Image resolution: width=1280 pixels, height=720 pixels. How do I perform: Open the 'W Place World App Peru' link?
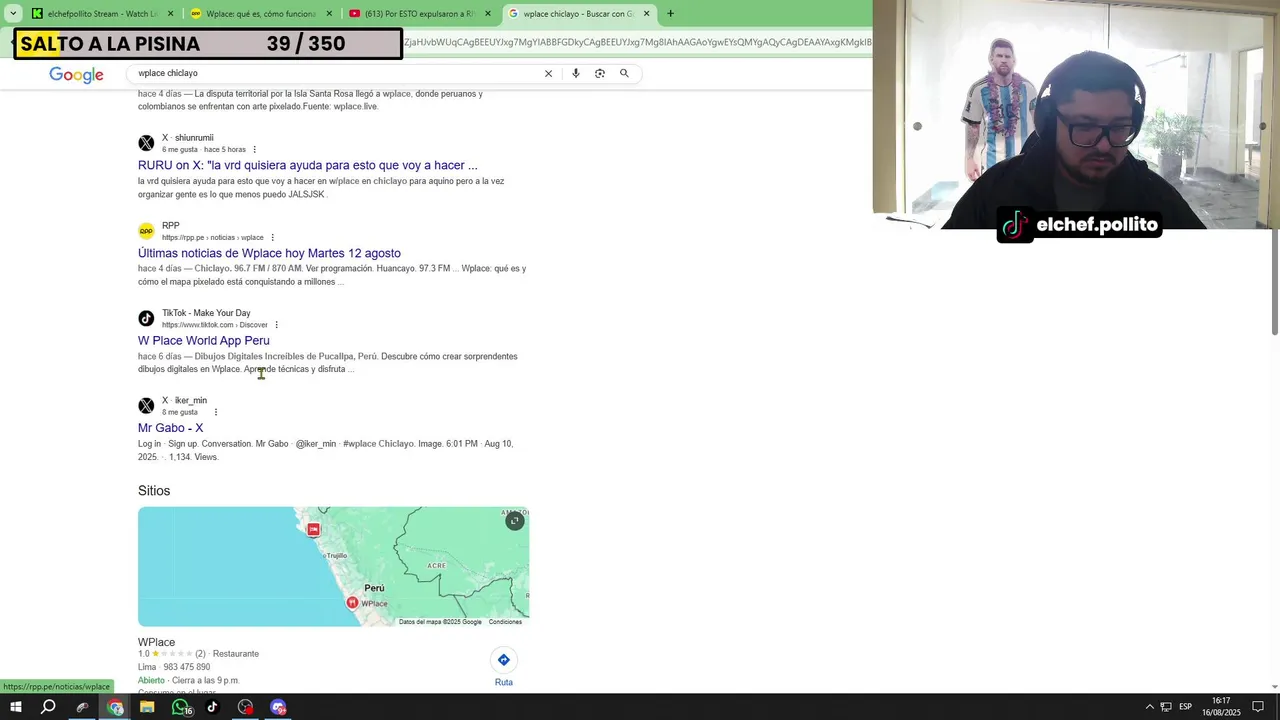click(203, 340)
